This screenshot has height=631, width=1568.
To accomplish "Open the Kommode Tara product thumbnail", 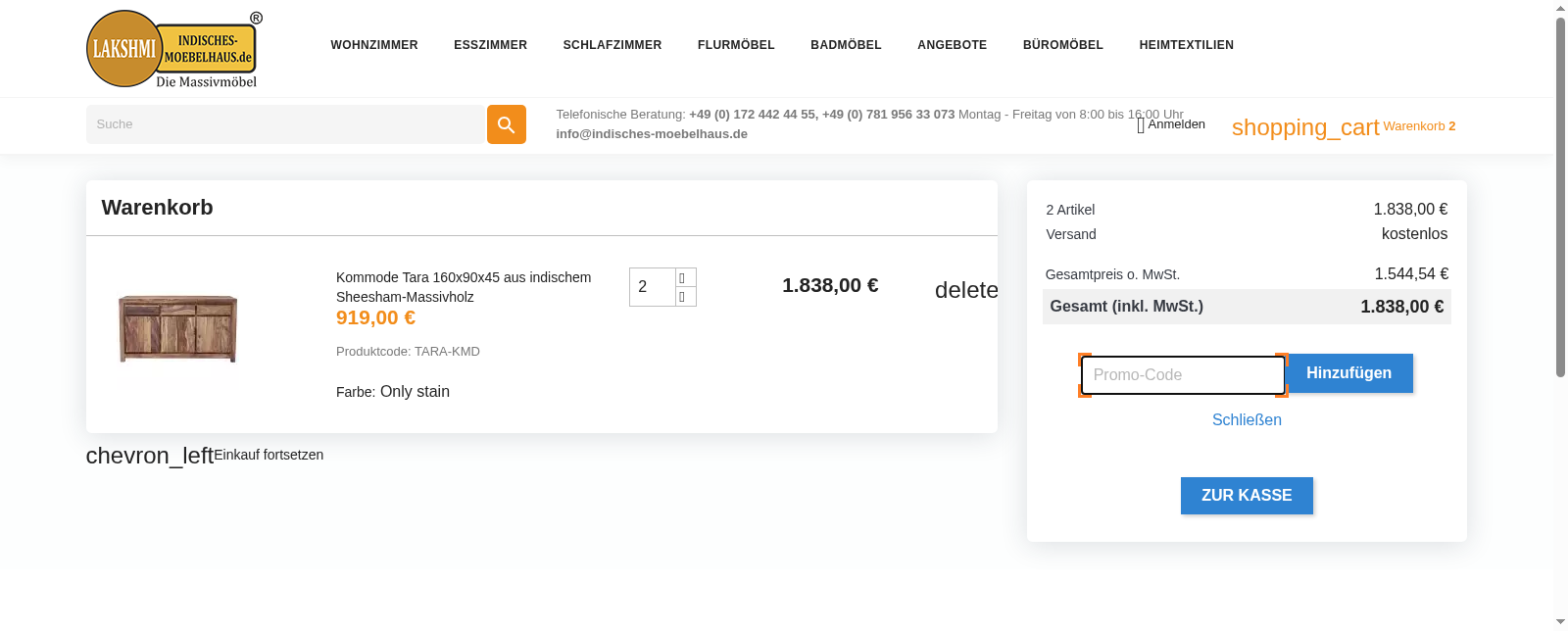I will coord(177,329).
